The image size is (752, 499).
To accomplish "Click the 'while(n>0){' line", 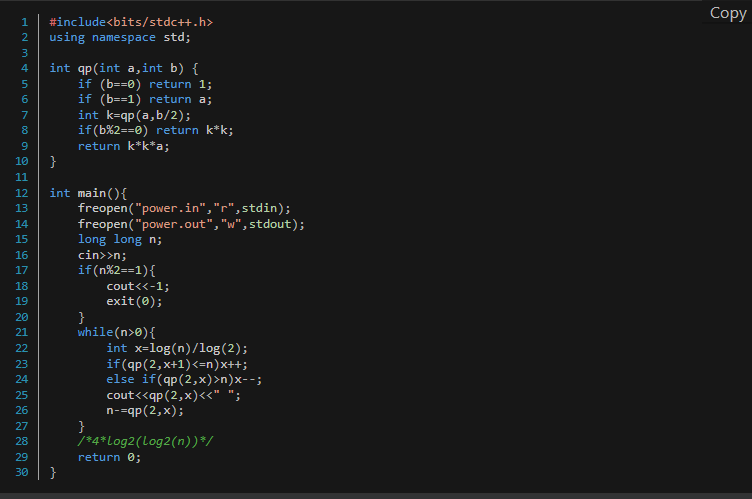I will tap(117, 332).
